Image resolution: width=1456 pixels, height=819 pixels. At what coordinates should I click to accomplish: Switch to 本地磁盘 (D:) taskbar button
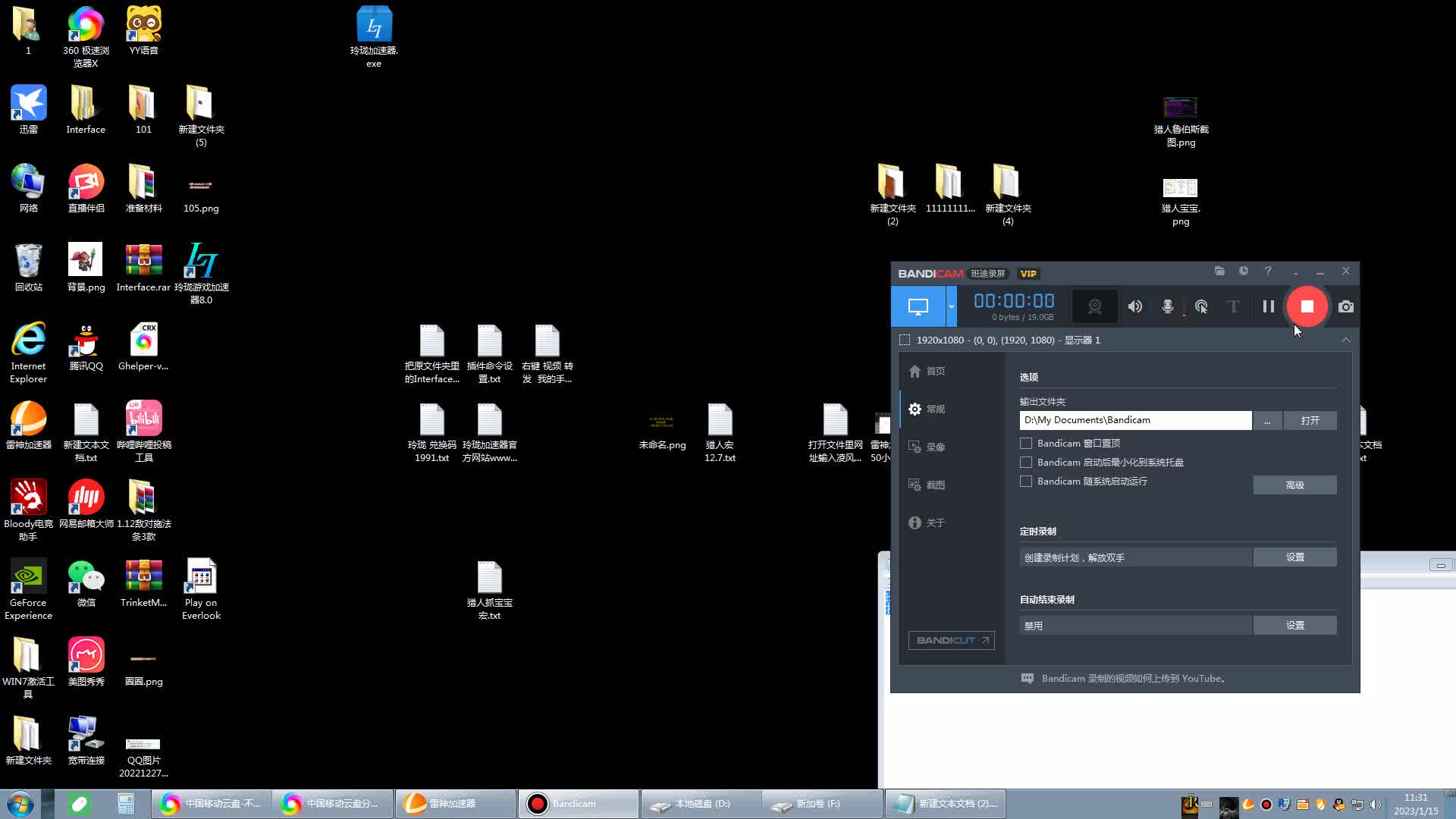coord(701,804)
